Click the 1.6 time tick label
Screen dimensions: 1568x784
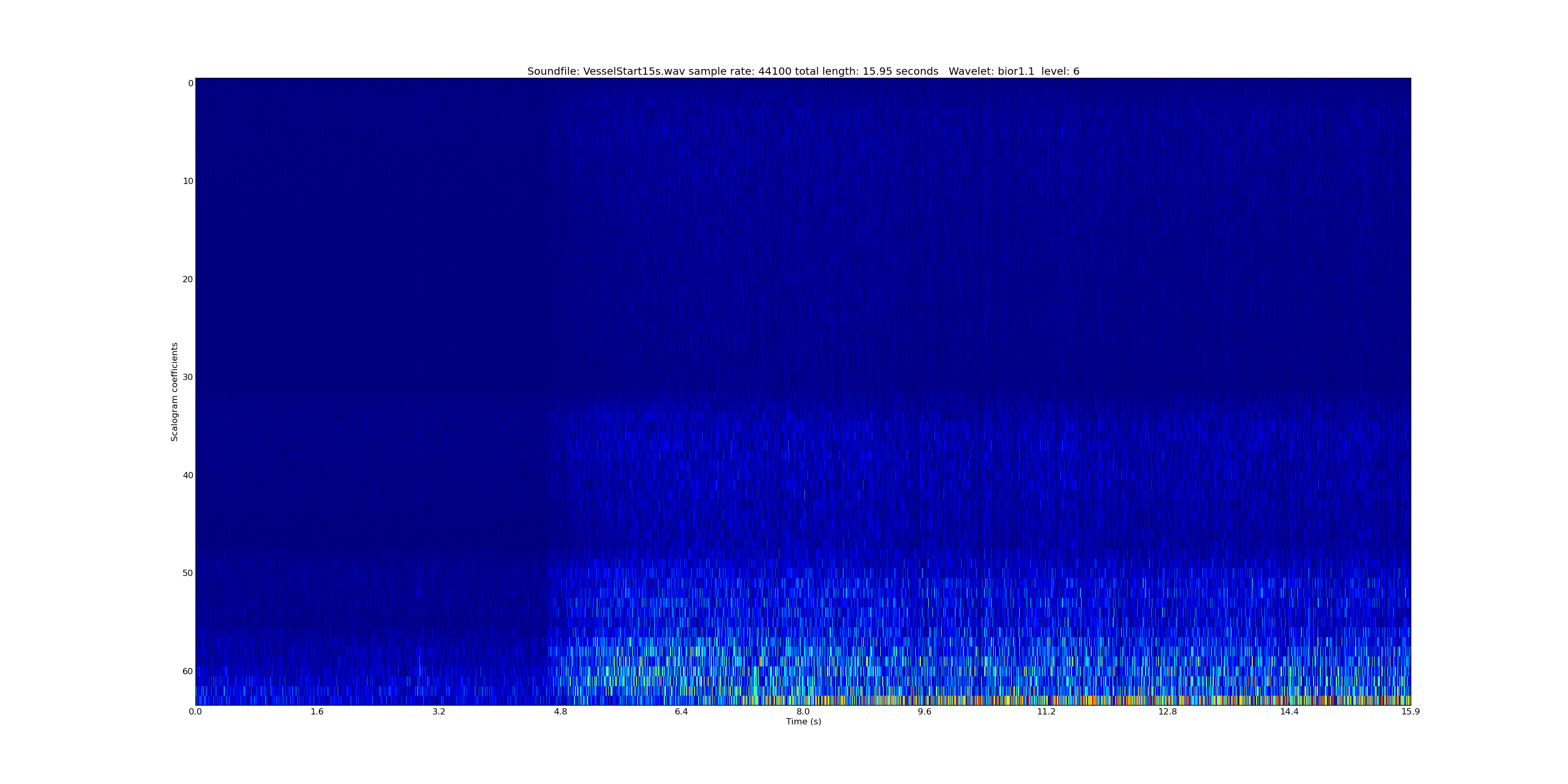coord(317,711)
